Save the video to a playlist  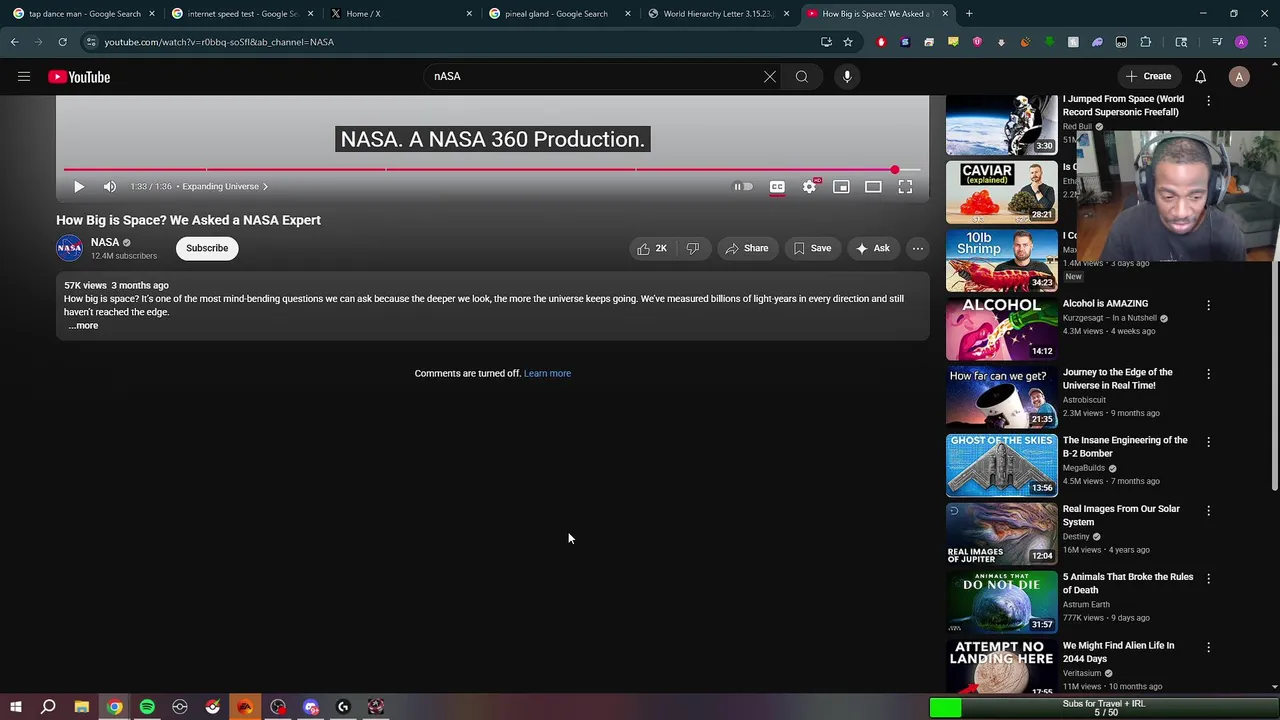point(812,248)
